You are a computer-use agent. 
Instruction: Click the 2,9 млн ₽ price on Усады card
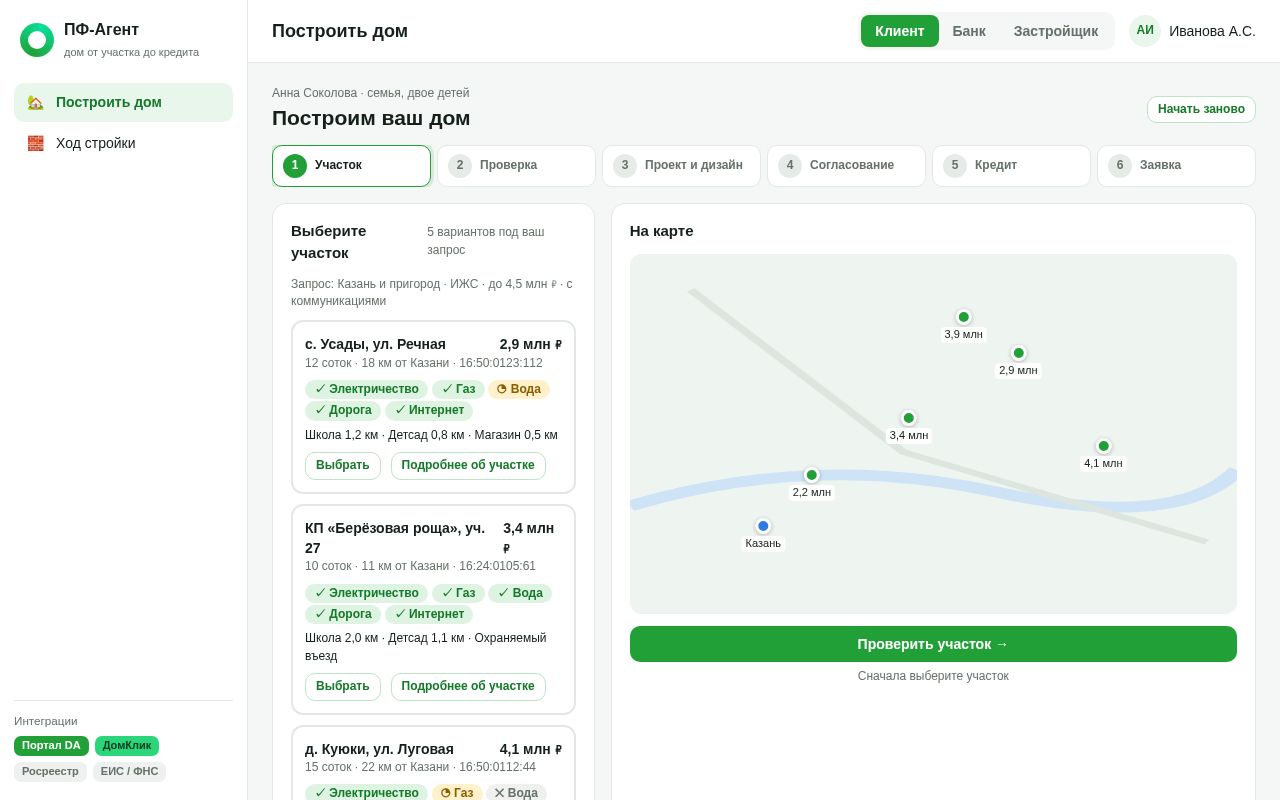point(531,344)
